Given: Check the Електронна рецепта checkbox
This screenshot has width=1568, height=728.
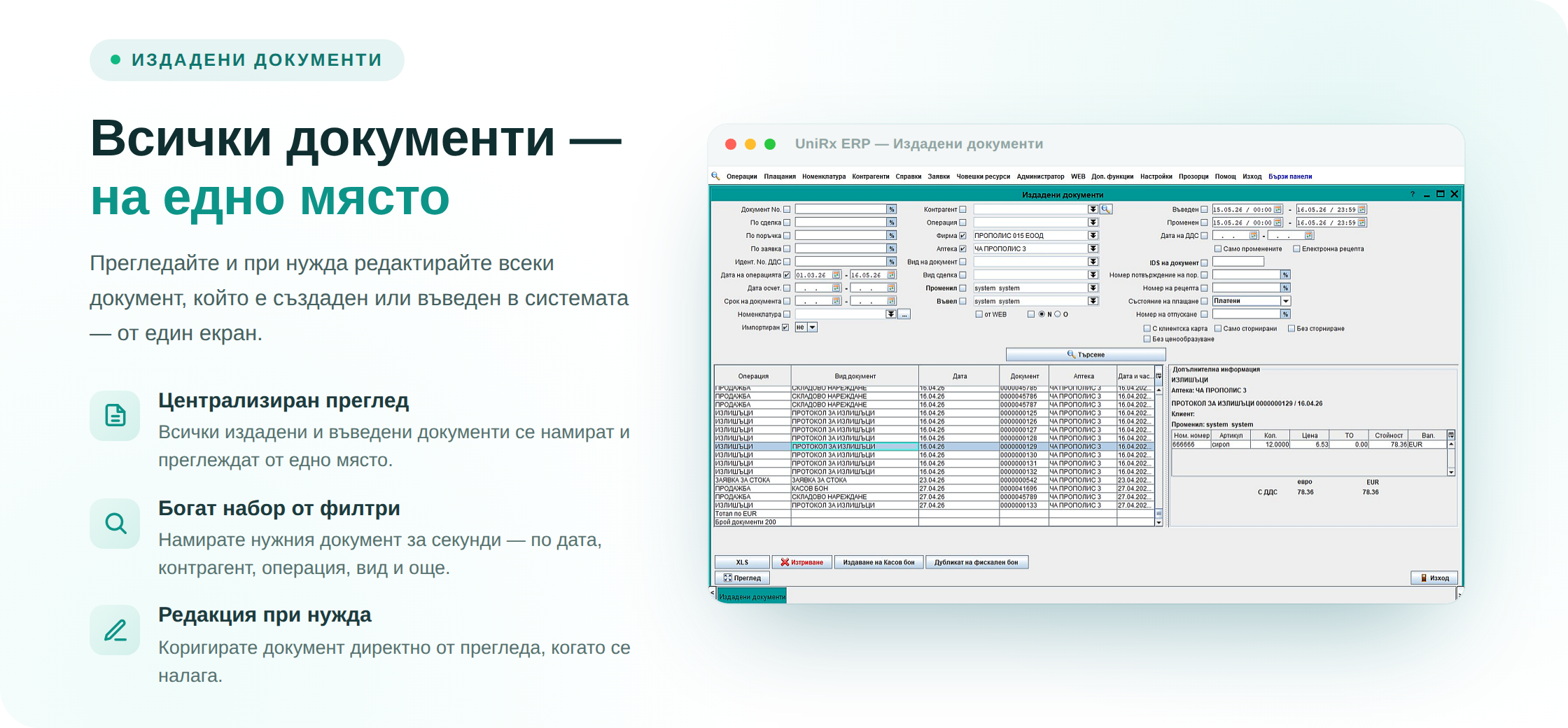Looking at the screenshot, I should (x=1296, y=248).
